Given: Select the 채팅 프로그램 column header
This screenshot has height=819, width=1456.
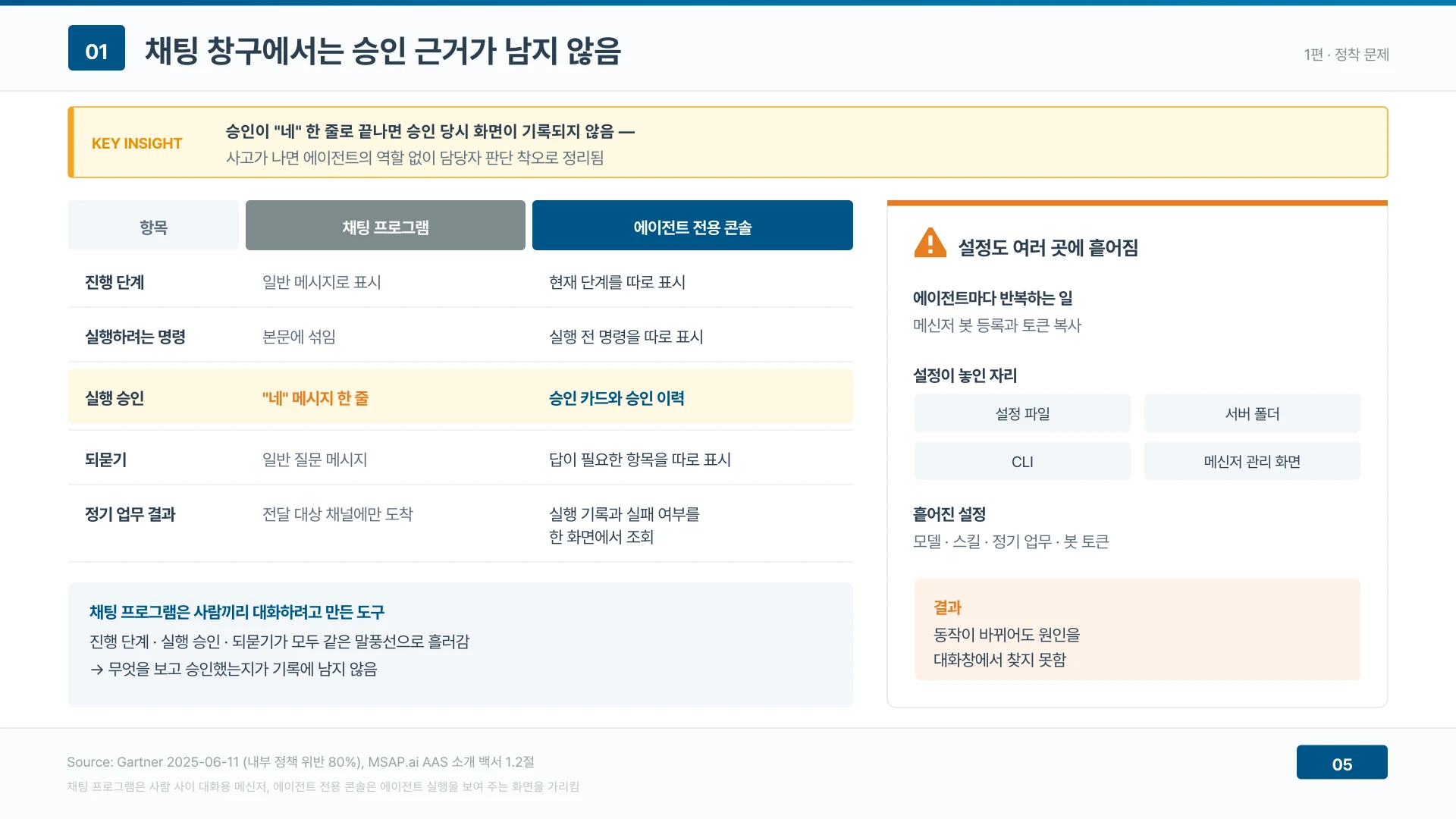Looking at the screenshot, I should click(385, 225).
